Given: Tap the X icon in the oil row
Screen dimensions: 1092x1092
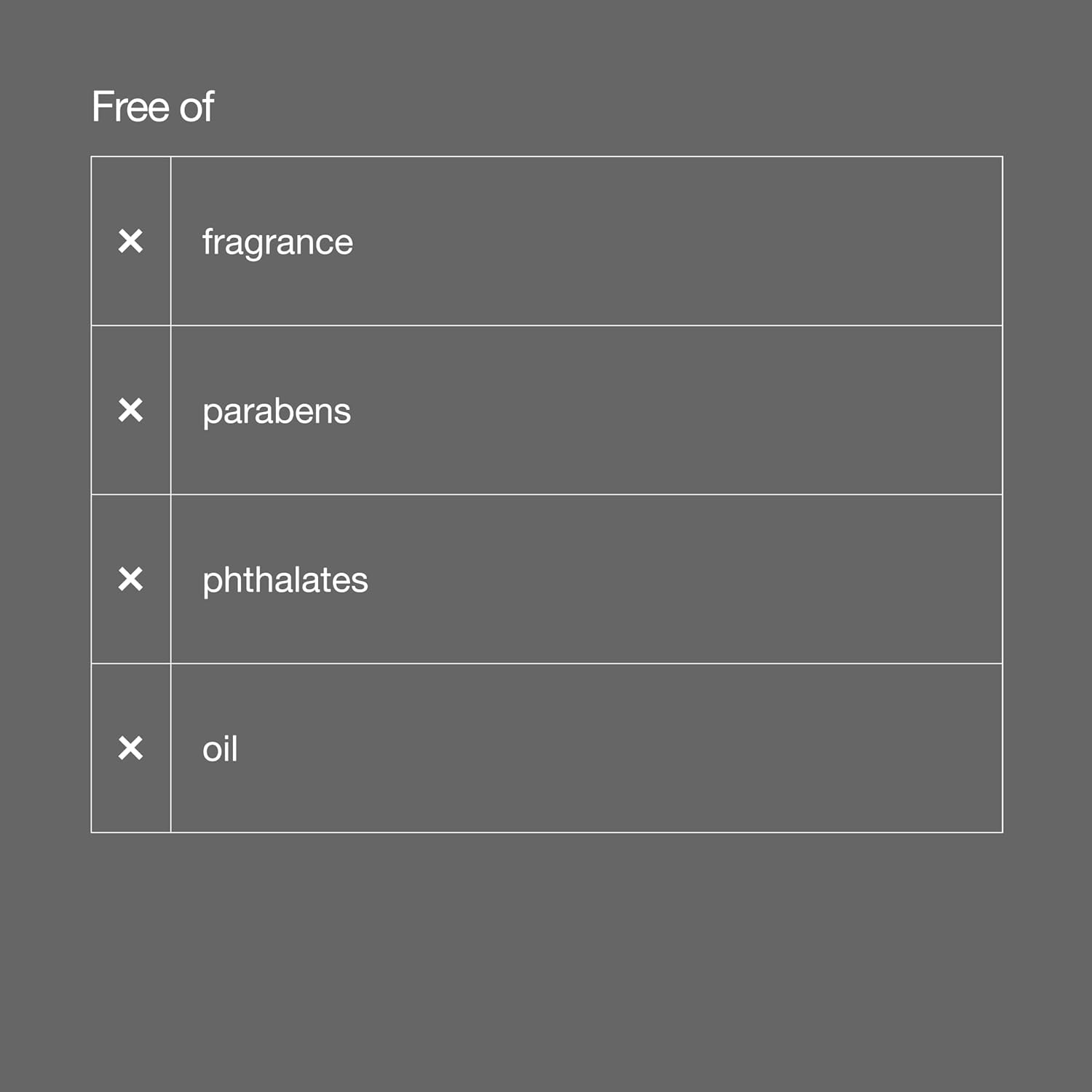Looking at the screenshot, I should click(131, 748).
